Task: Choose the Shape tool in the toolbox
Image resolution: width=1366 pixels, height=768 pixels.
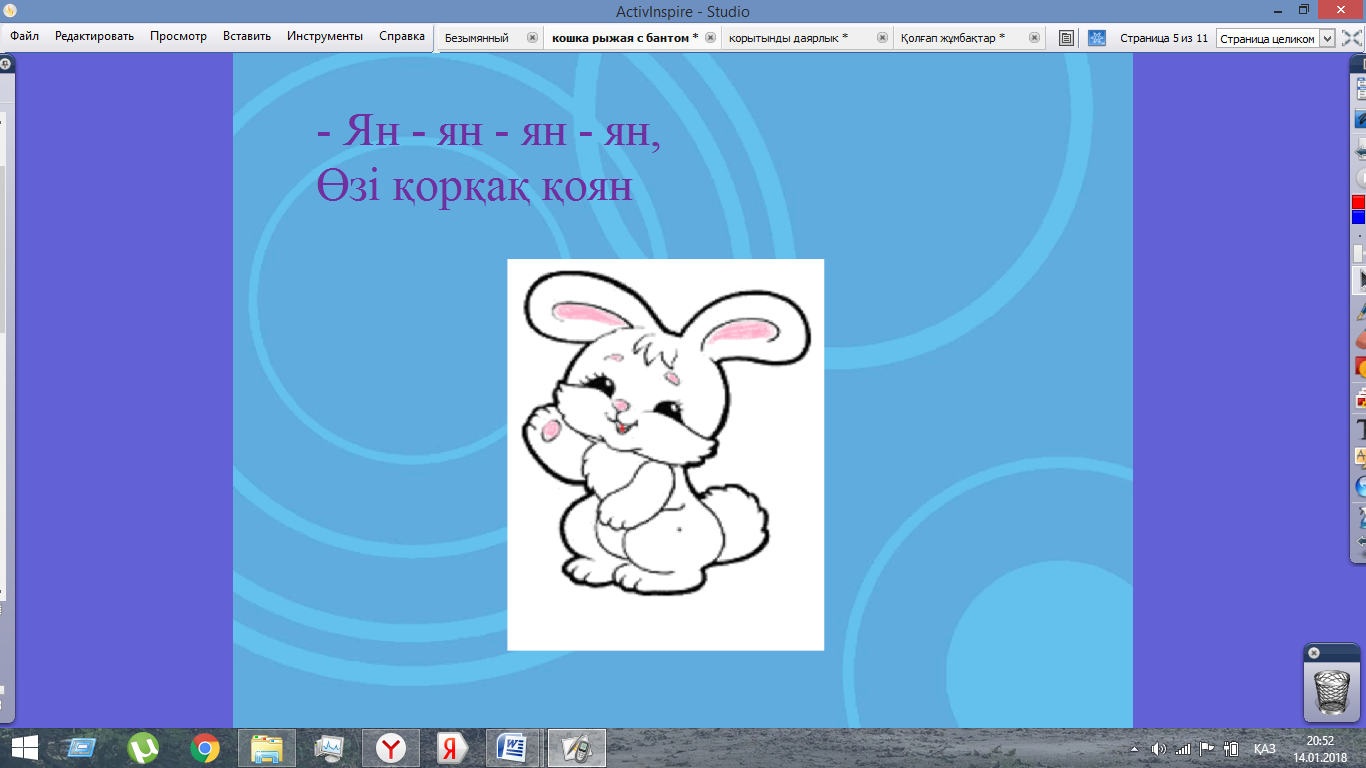Action: [1360, 369]
